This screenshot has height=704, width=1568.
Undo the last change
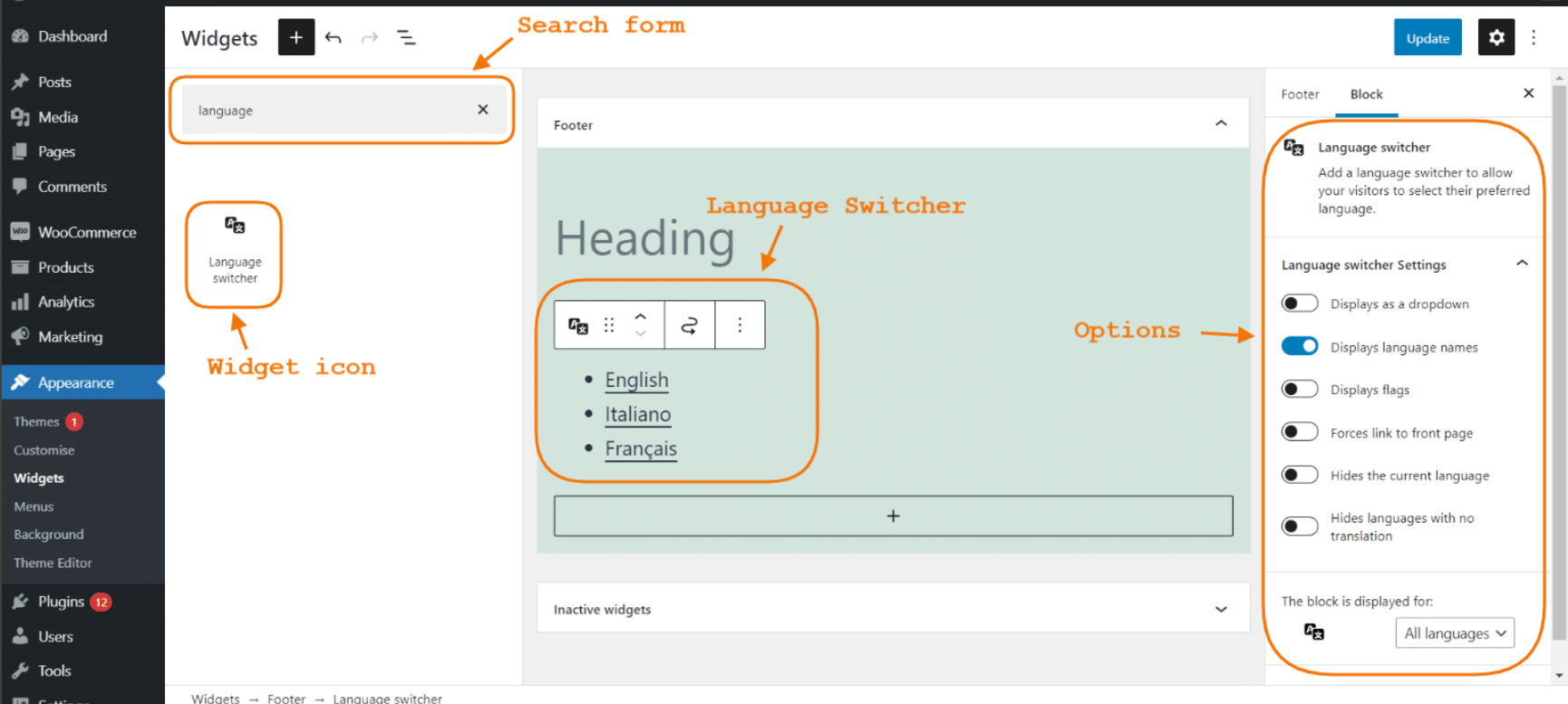(334, 37)
